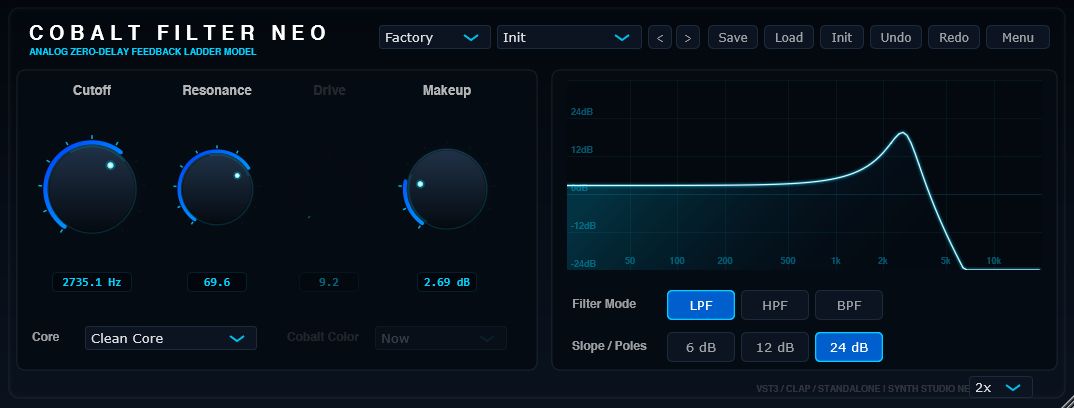Viewport: 1074px width, 408px height.
Task: Select previous preset with left arrow
Action: [x=660, y=37]
